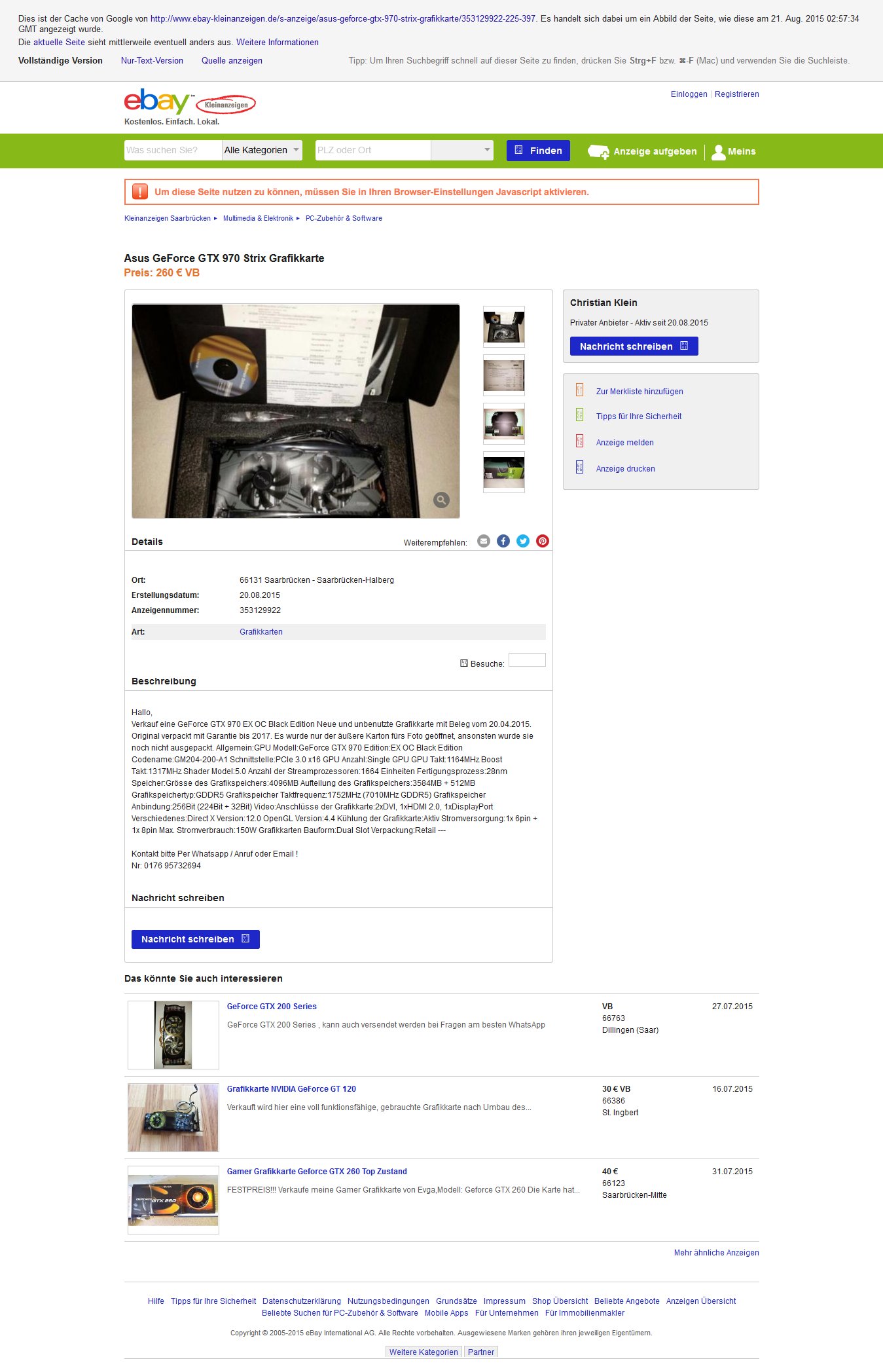
Task: Open Zur Merkliste hinzufügen link
Action: pos(640,392)
